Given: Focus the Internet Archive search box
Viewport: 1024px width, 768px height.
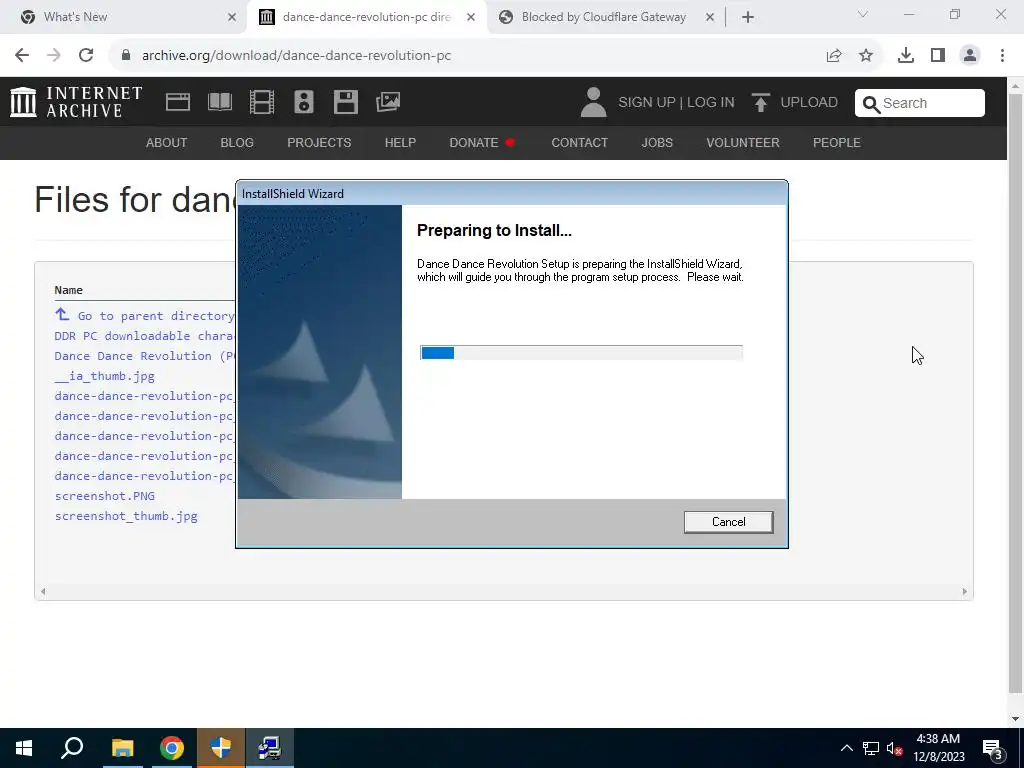Looking at the screenshot, I should (920, 103).
